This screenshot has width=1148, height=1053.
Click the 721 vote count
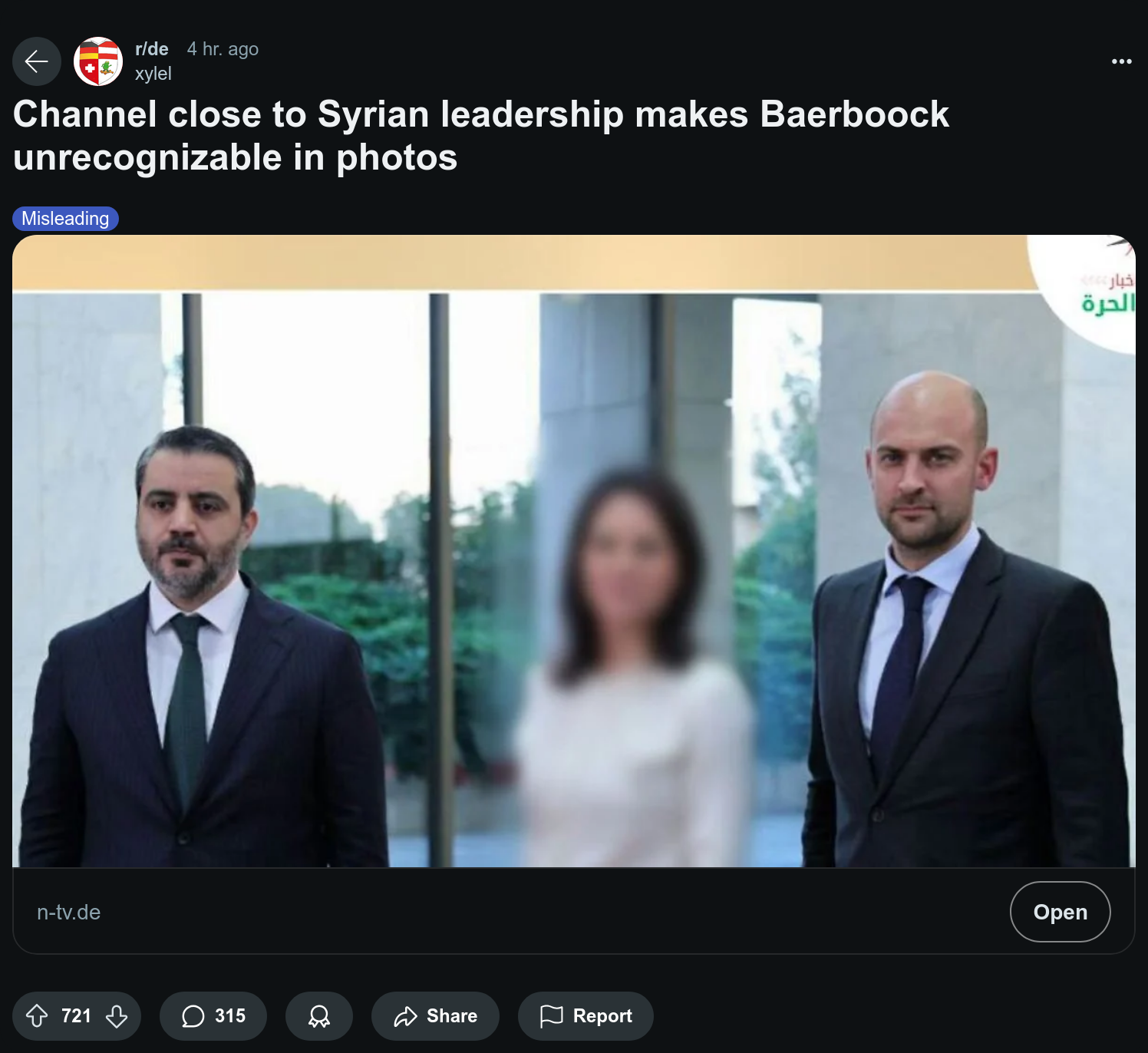pos(77,1016)
